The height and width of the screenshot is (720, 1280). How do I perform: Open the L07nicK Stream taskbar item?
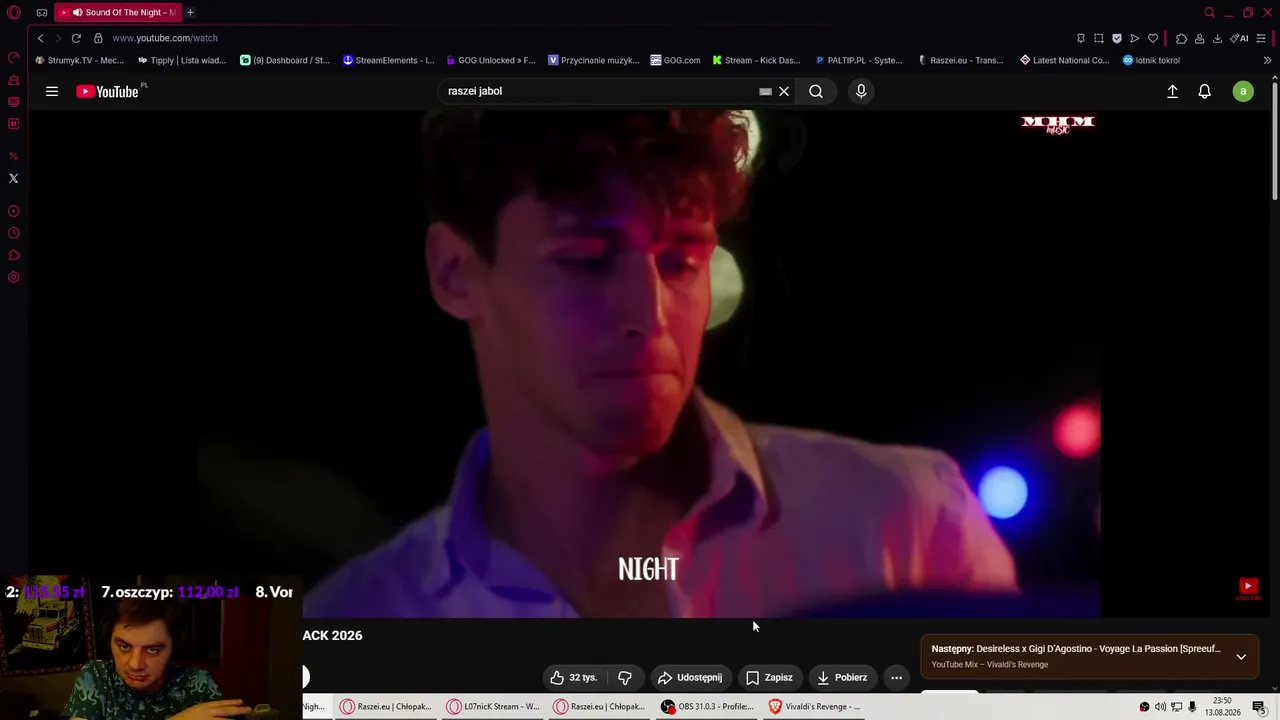pos(494,706)
